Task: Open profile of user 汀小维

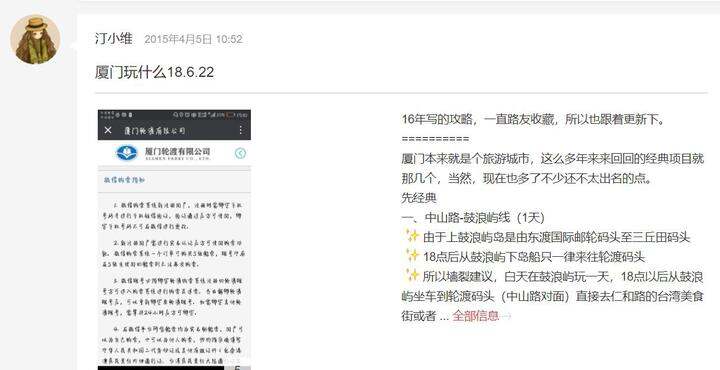Action: point(114,39)
